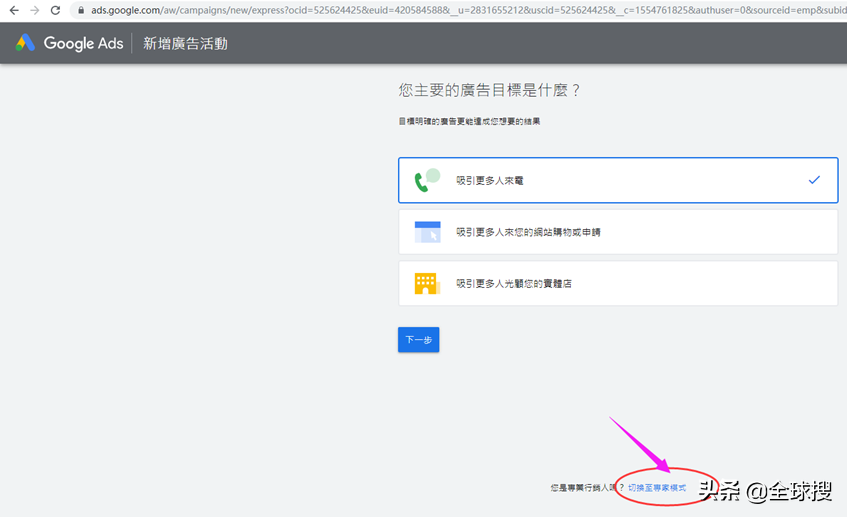The height and width of the screenshot is (517, 847).
Task: Click the Google Ads triangle logo icon
Action: [x=25, y=43]
